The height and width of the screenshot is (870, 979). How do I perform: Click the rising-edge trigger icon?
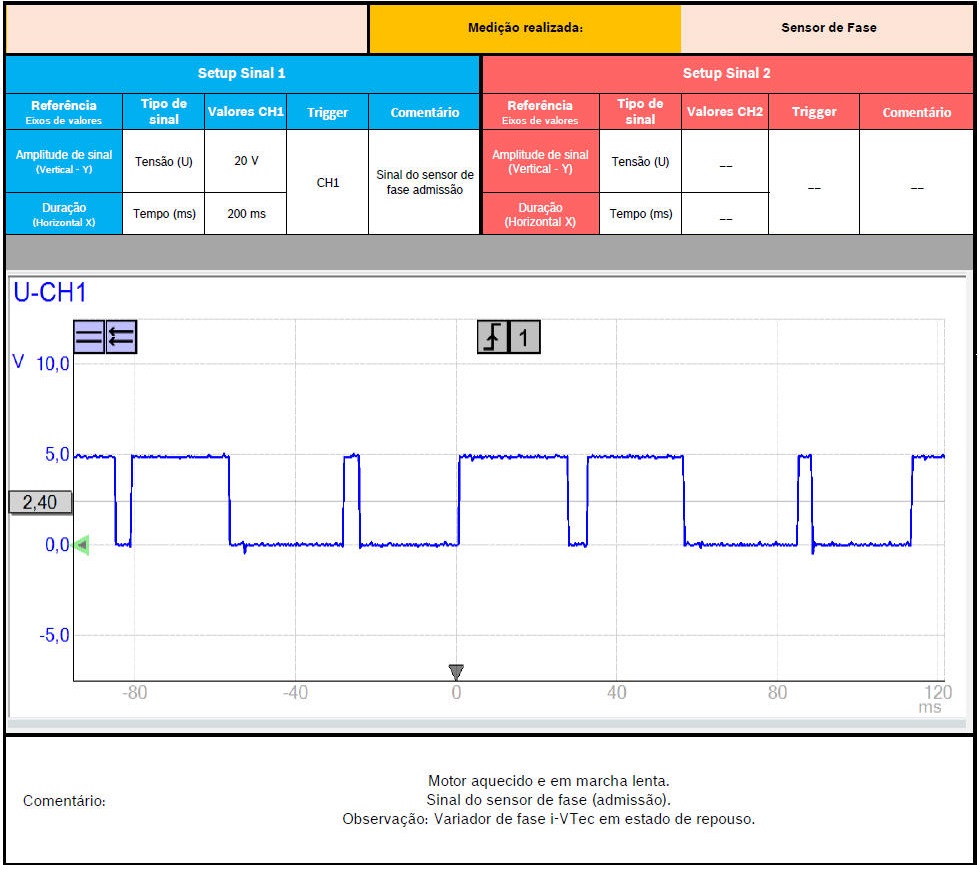493,338
